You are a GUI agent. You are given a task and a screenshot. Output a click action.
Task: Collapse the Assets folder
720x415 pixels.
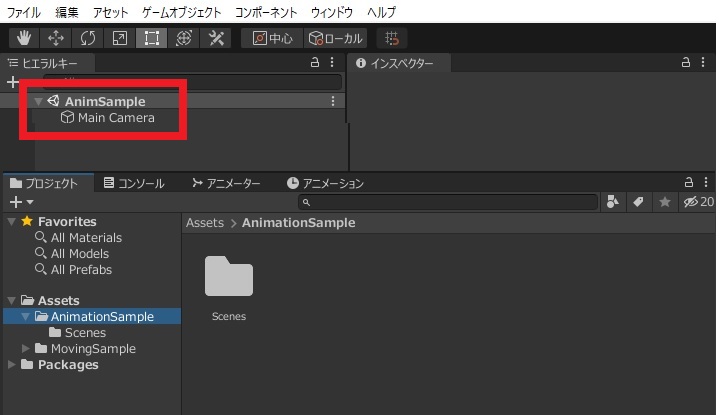point(12,301)
